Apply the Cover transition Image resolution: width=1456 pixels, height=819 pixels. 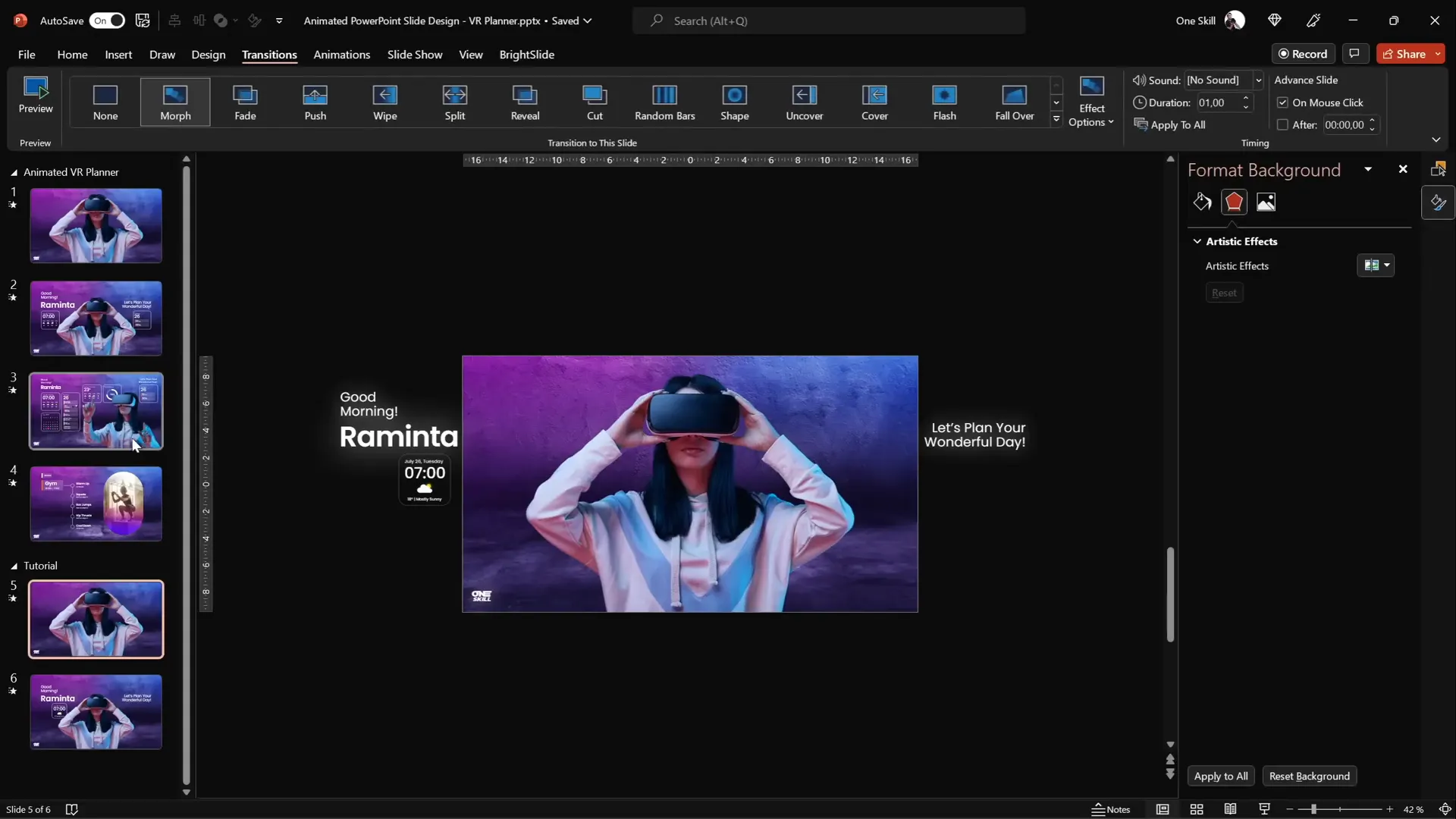coord(874,102)
